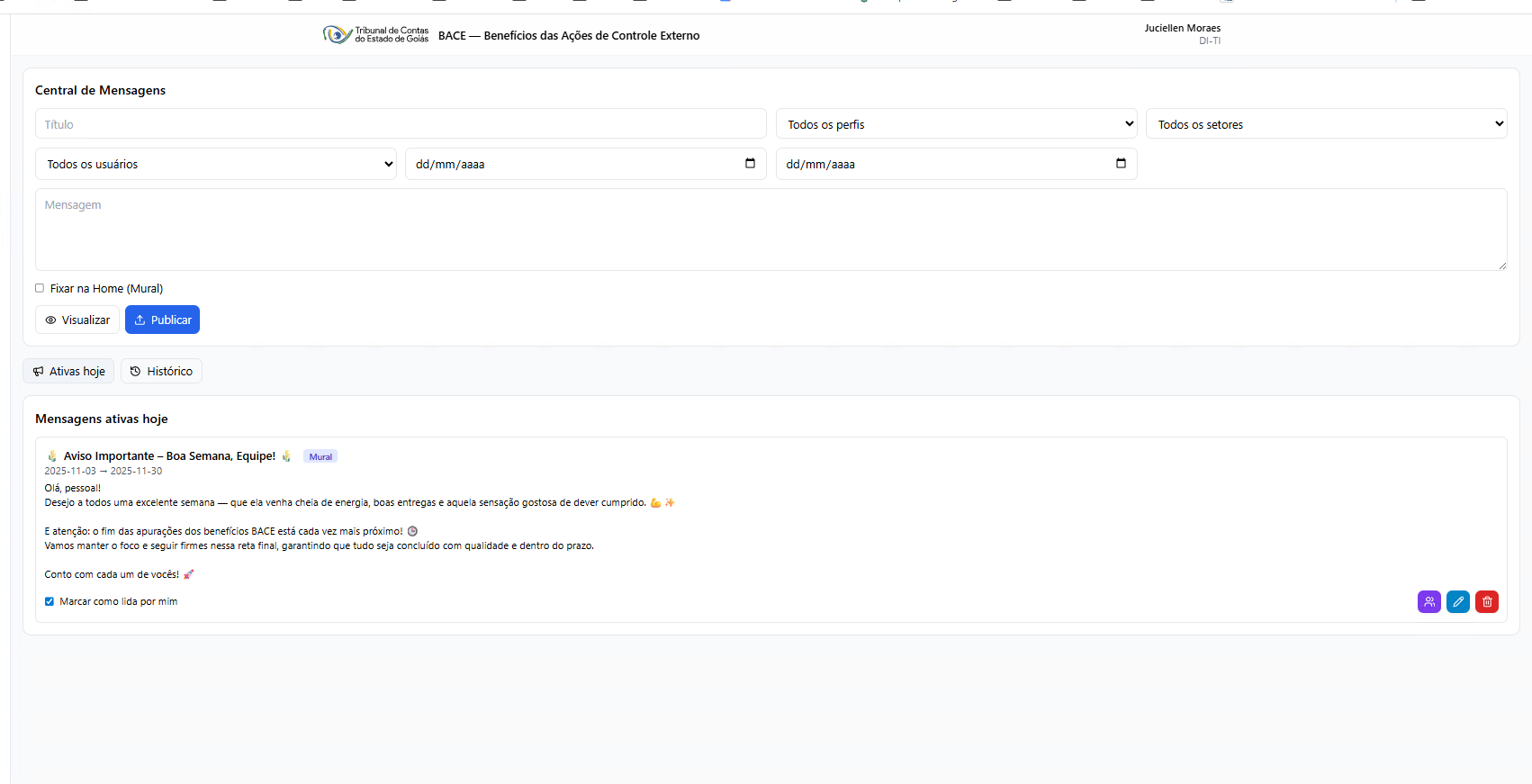Open the Todos os setores dropdown
This screenshot has width=1532, height=784.
[1326, 124]
